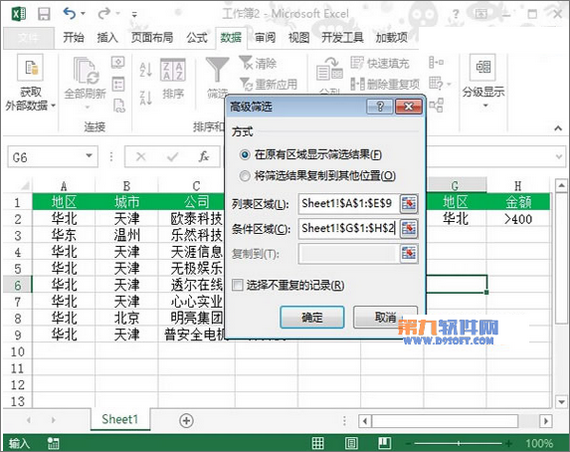Click the zoom slider in status bar
The height and width of the screenshot is (452, 570).
point(459,443)
